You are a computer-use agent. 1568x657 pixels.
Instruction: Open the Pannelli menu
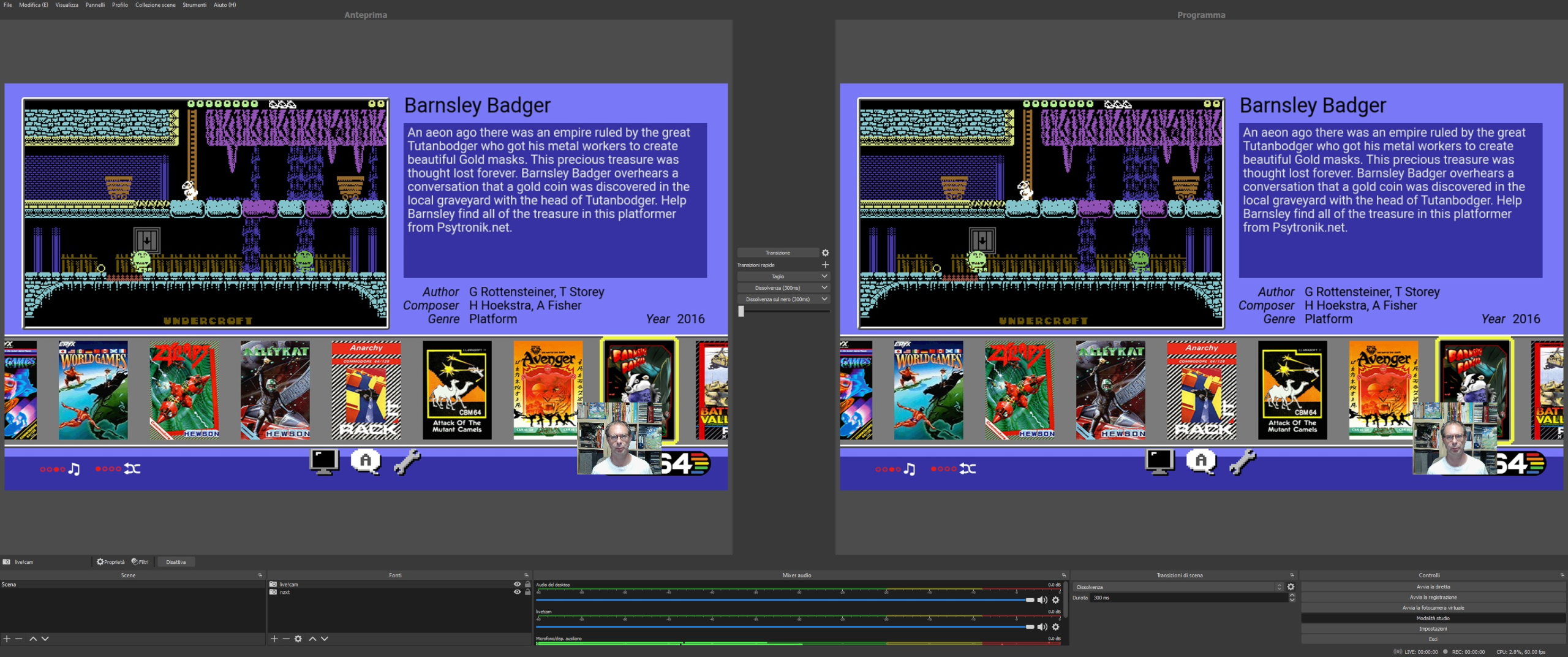click(x=95, y=5)
